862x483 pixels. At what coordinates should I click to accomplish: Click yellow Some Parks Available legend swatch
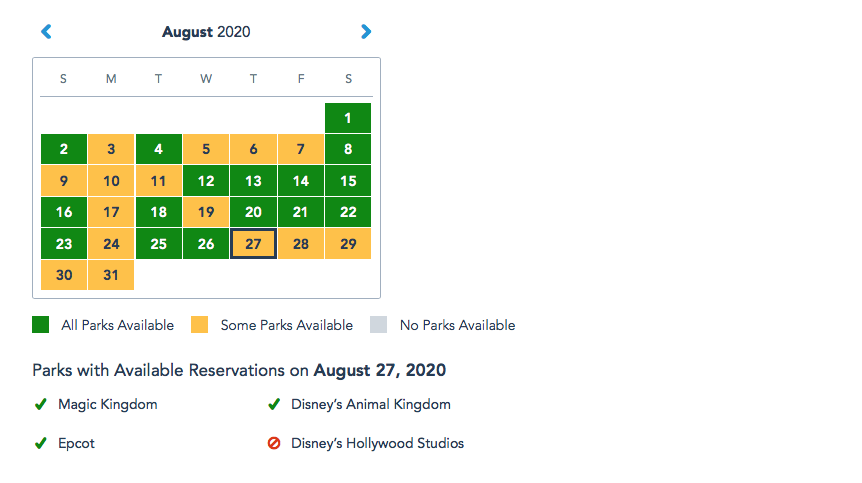coord(200,325)
